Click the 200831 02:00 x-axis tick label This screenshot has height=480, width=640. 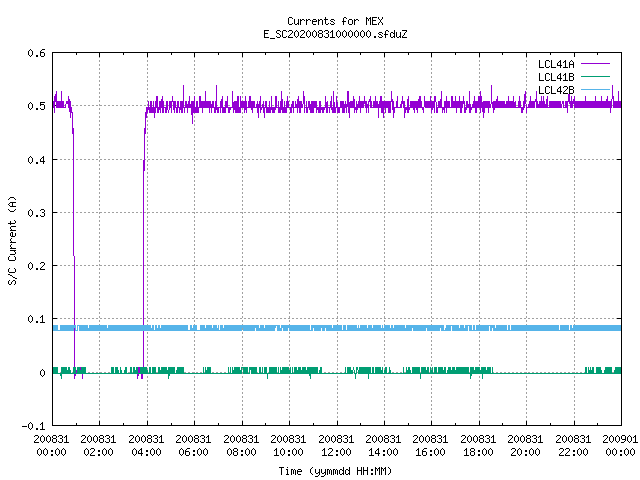point(98,446)
